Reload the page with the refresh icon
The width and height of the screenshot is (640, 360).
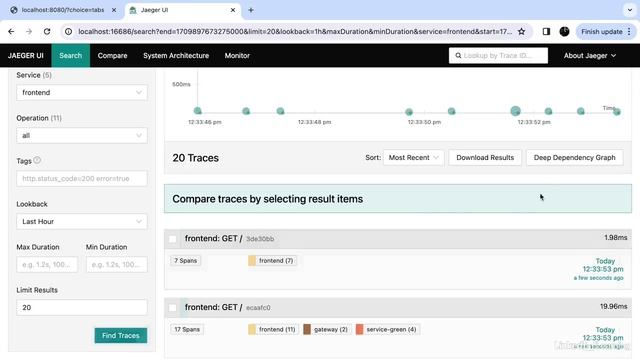click(47, 31)
